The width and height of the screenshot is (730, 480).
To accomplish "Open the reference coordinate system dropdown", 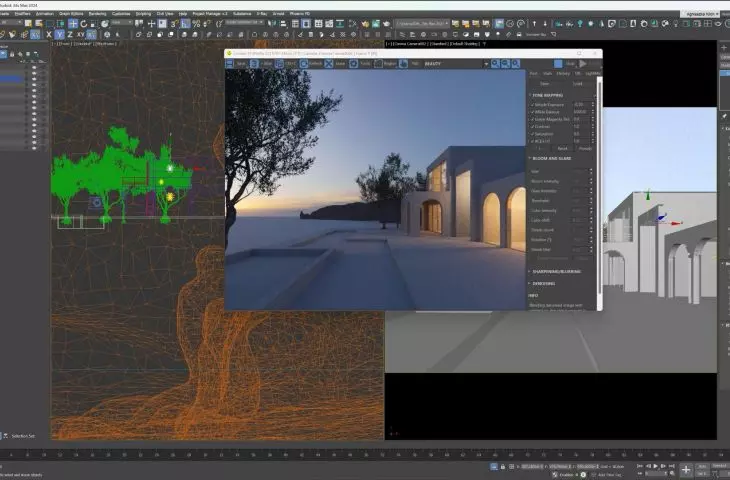I will click(122, 23).
